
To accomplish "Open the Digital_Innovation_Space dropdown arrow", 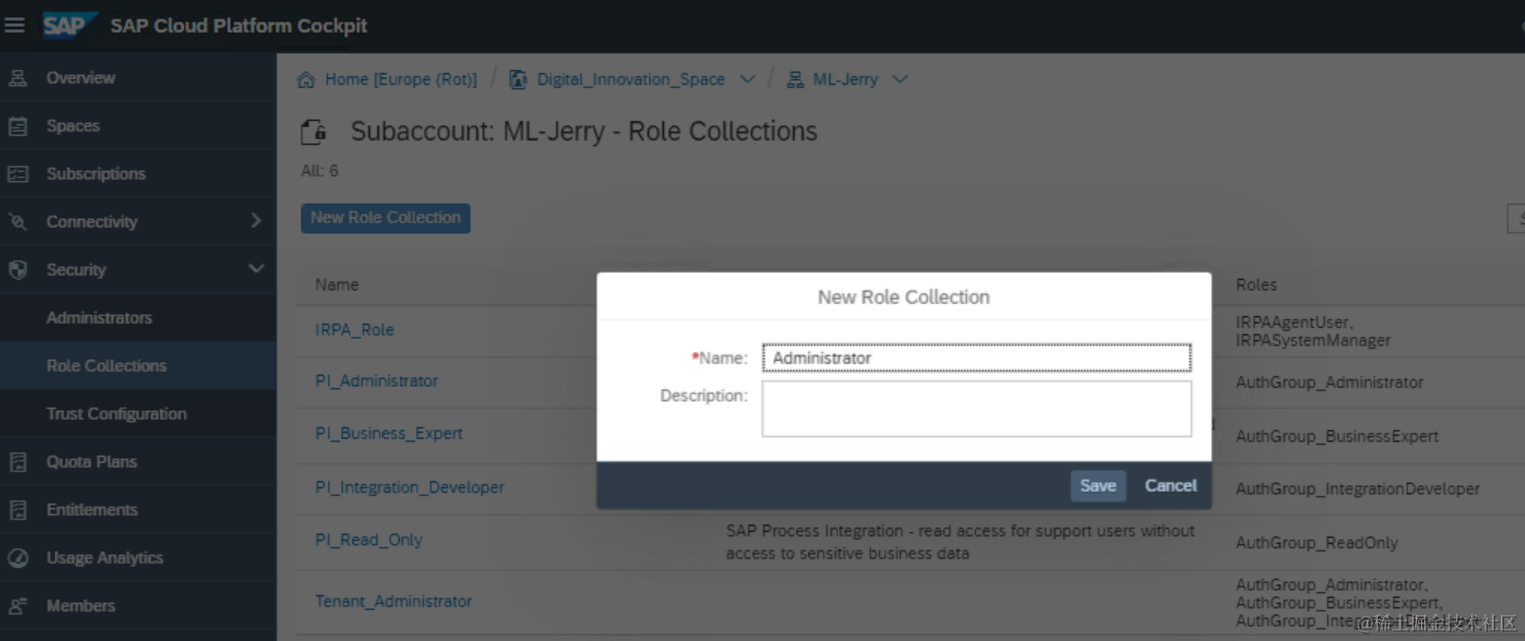I will coord(747,80).
